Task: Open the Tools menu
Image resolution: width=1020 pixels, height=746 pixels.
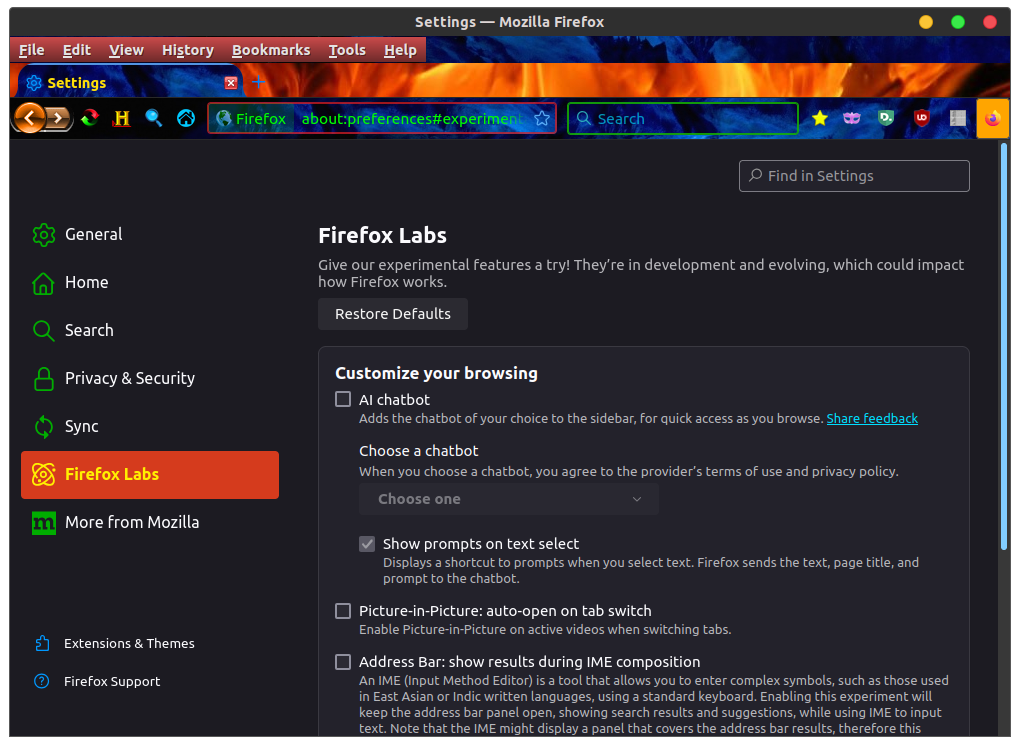Action: (347, 50)
